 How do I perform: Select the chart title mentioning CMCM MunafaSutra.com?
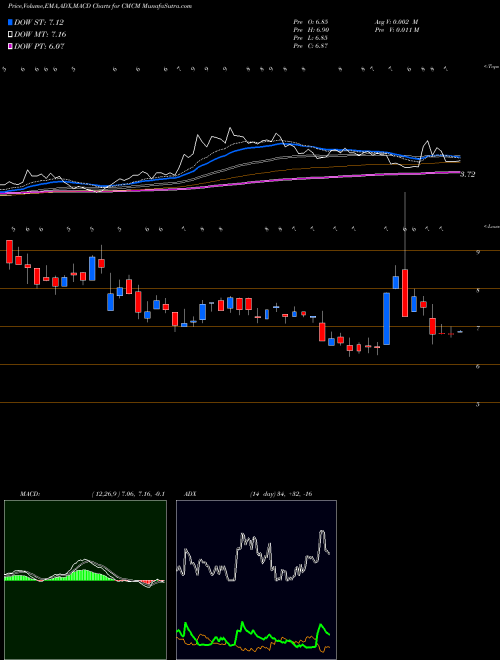tap(100, 6)
